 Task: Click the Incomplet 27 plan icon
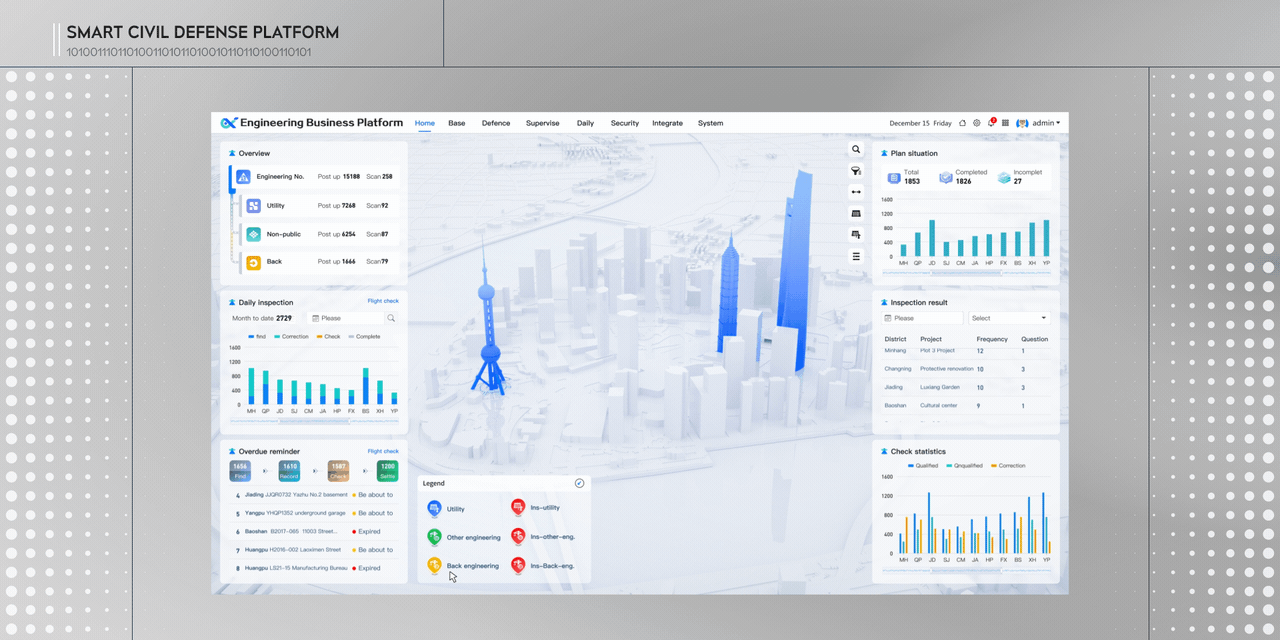[1004, 177]
